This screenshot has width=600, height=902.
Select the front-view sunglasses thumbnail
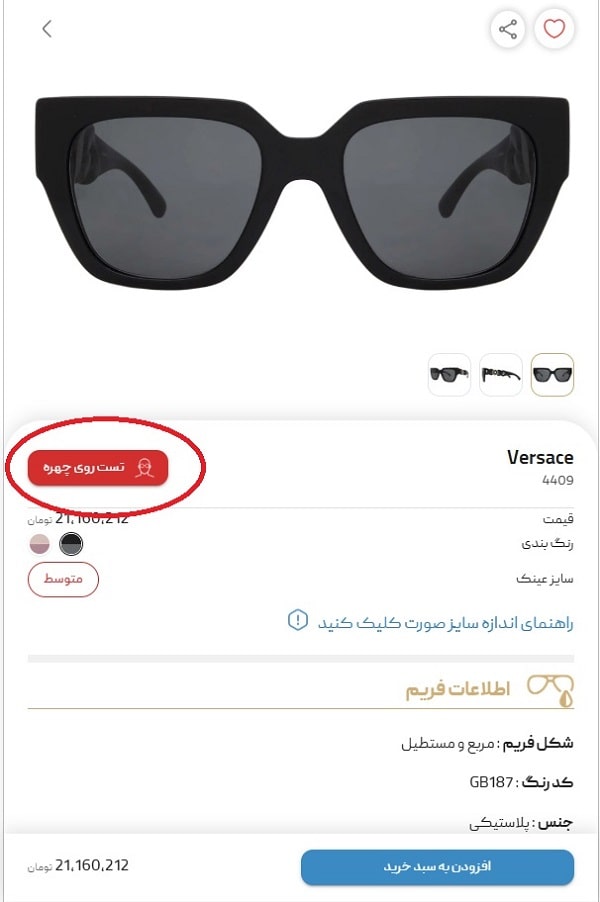click(x=552, y=374)
